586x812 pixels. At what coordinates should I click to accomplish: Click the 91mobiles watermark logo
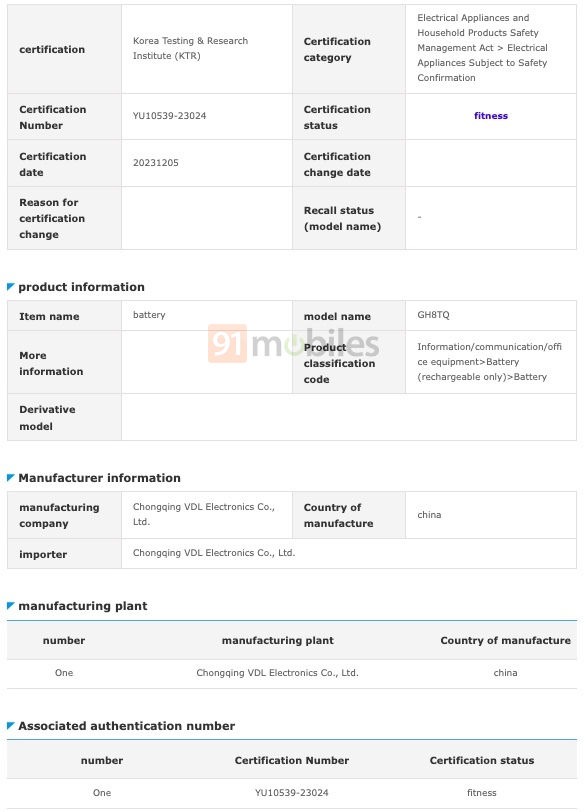tap(294, 343)
